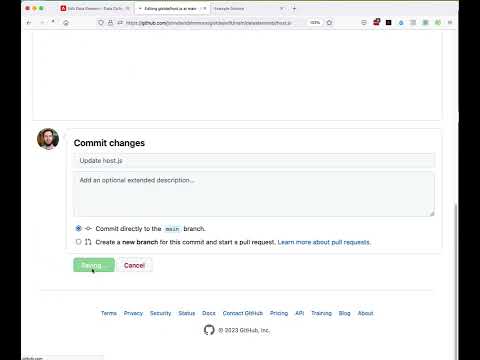Open the Training footer link
Viewport: 480px width, 360px height.
click(321, 313)
